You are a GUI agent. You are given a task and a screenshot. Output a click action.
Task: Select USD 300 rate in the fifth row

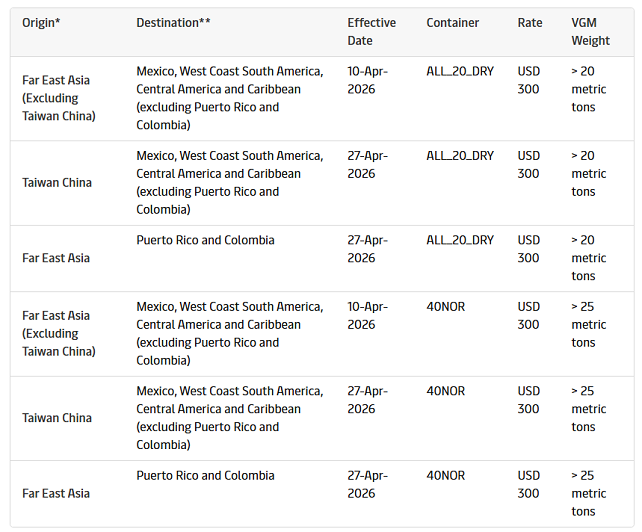pos(529,400)
